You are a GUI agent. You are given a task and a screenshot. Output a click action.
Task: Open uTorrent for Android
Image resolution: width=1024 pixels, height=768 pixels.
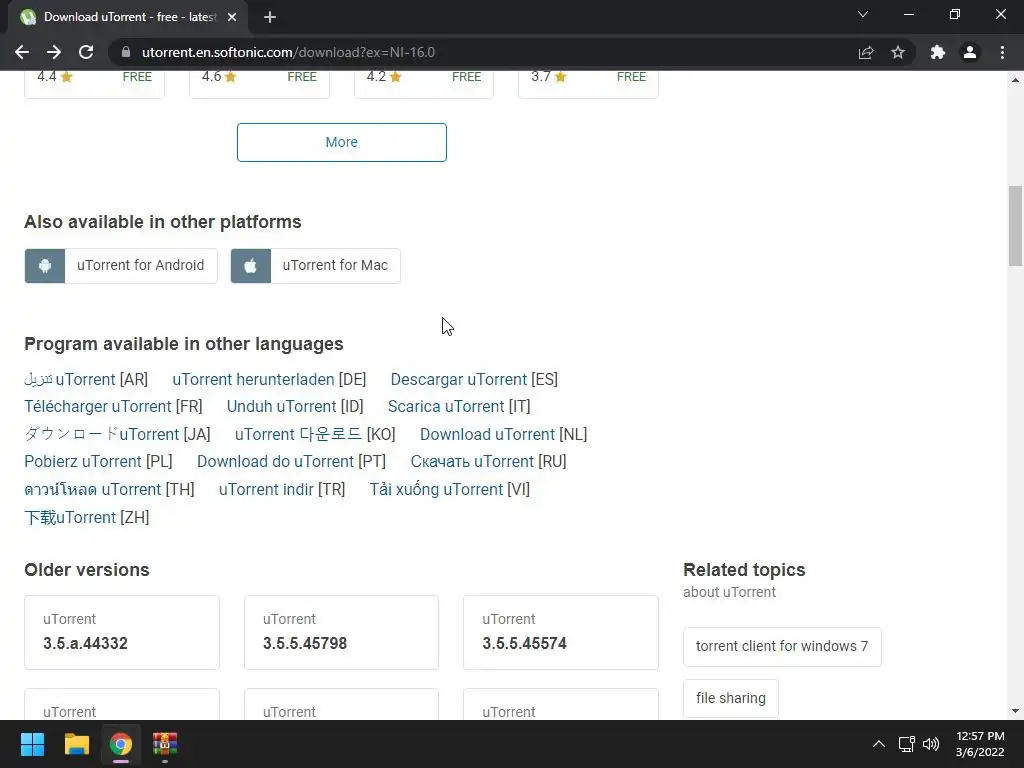click(x=121, y=266)
